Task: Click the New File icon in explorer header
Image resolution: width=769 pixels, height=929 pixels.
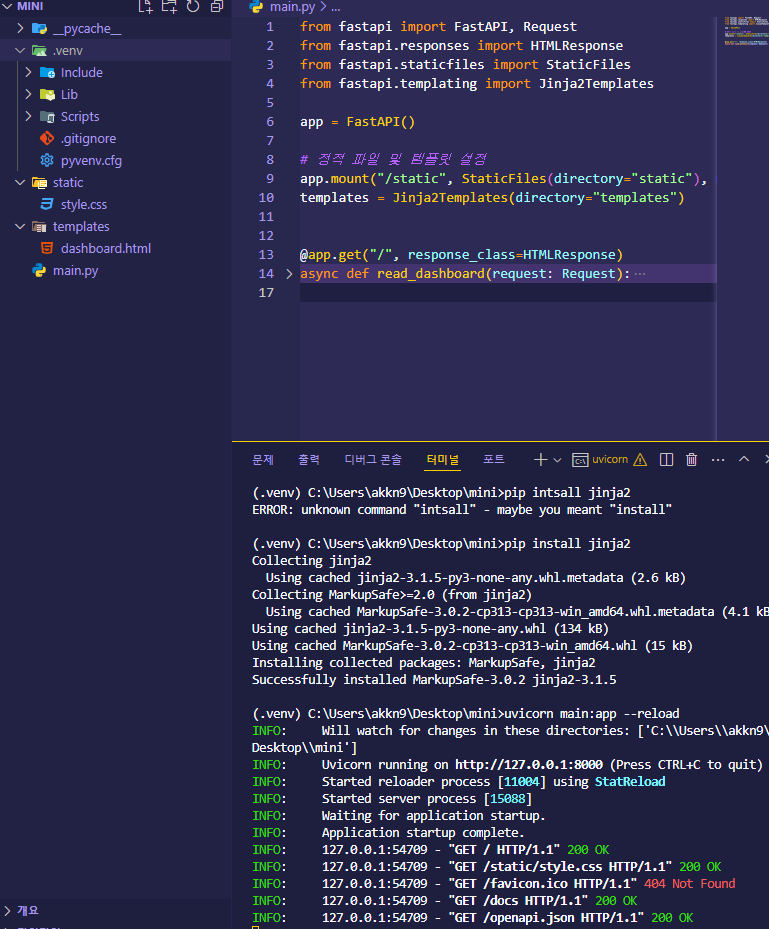Action: pyautogui.click(x=146, y=7)
